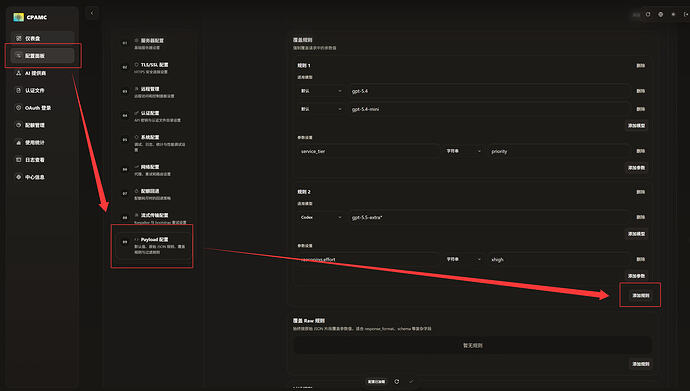This screenshot has height=391, width=690.
Task: Edit the gpt-5.4-mini model name field
Action: pos(488,109)
